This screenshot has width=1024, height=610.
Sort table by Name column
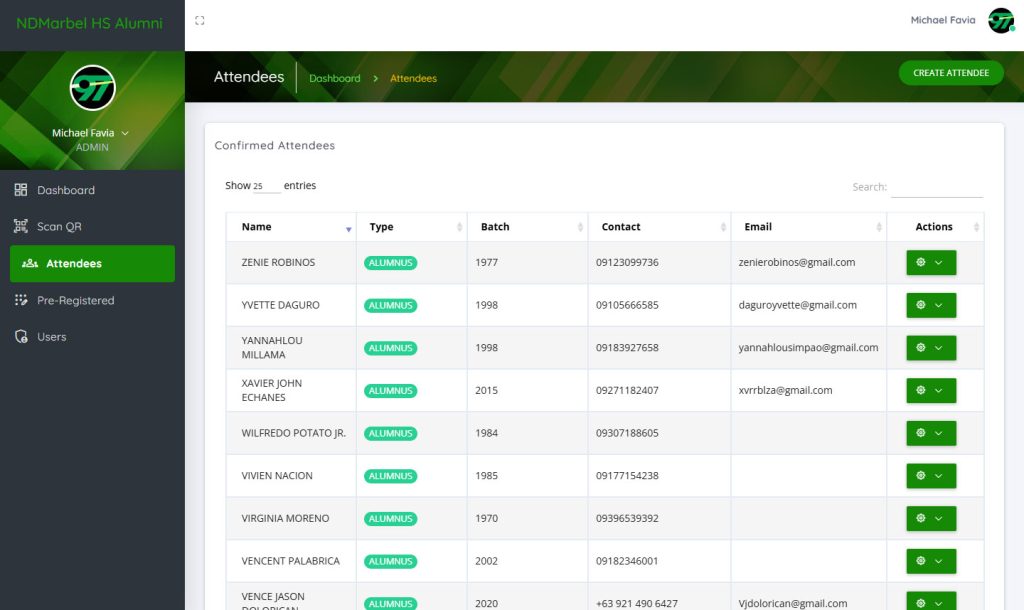point(290,227)
